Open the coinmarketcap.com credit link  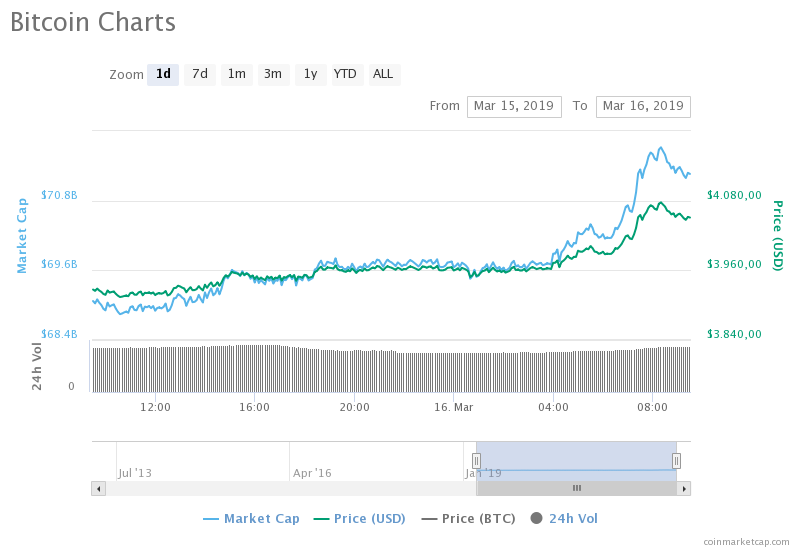tap(746, 542)
